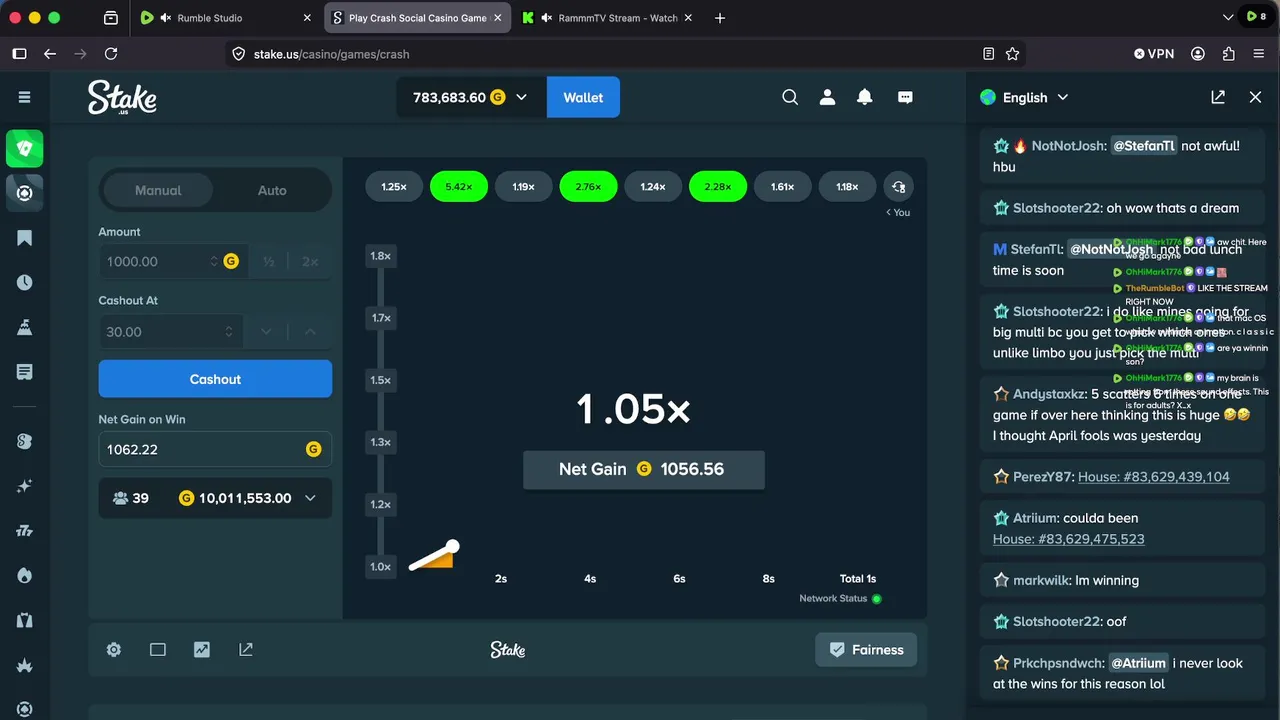Open the 2.76× crash result
The image size is (1280, 720).
coord(588,187)
